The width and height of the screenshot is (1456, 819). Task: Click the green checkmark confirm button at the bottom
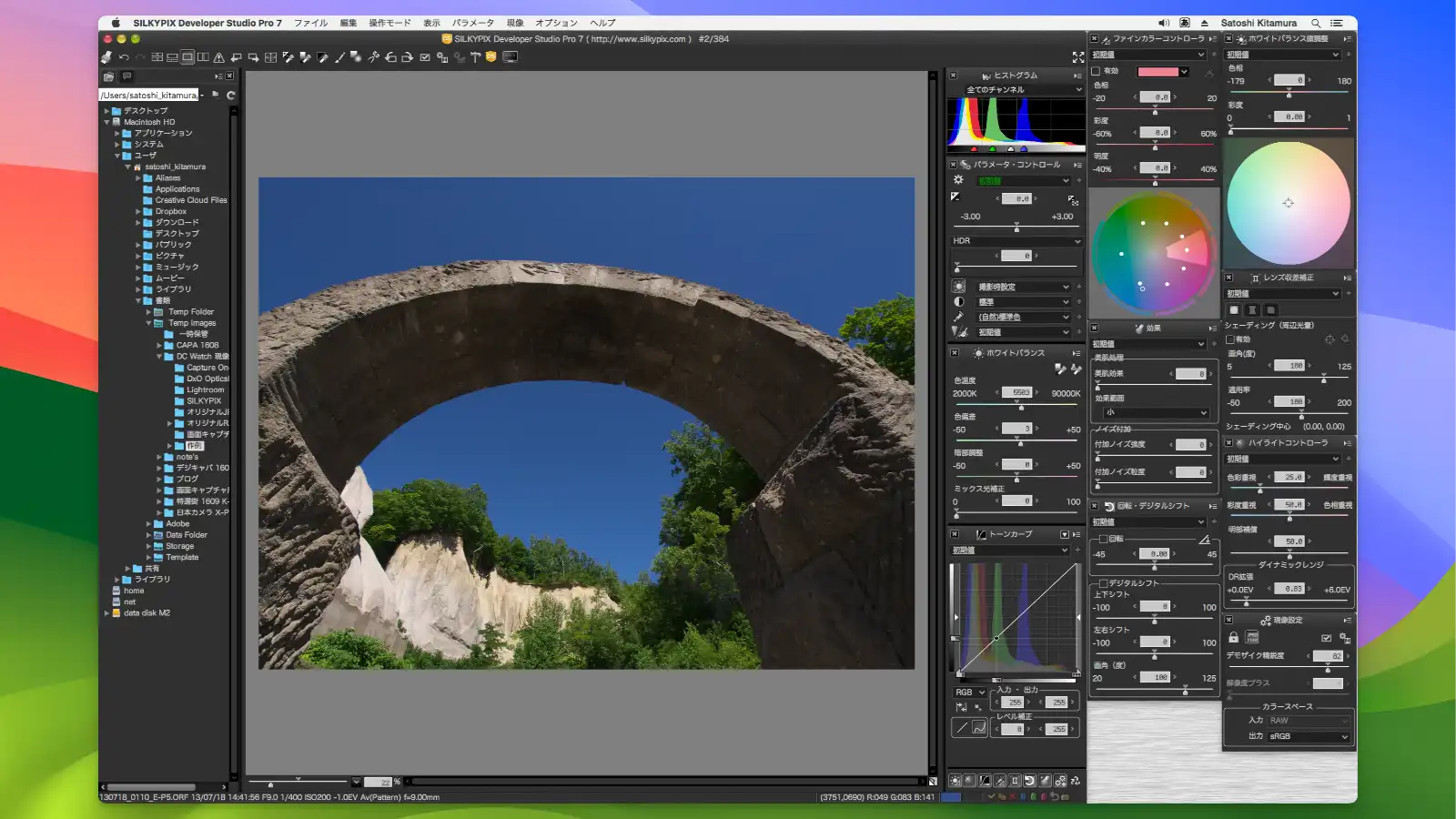[992, 796]
